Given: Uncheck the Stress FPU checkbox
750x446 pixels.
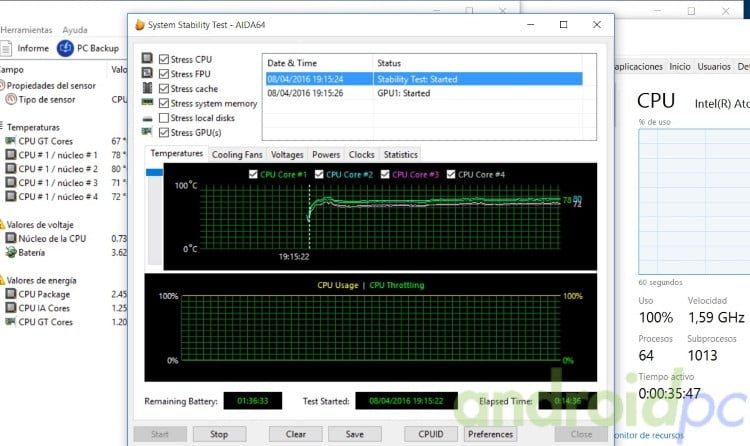Looking at the screenshot, I should [x=164, y=74].
